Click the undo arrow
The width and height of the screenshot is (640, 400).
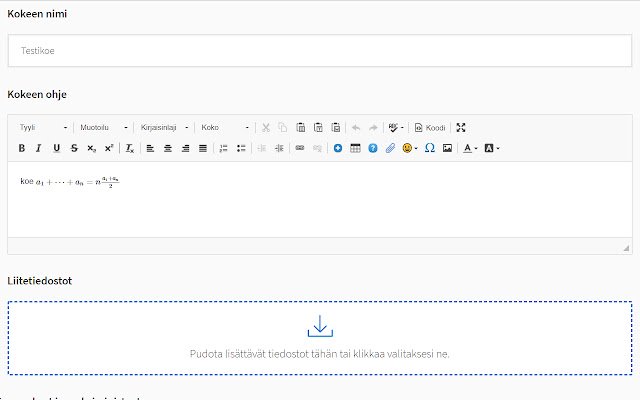tap(356, 128)
